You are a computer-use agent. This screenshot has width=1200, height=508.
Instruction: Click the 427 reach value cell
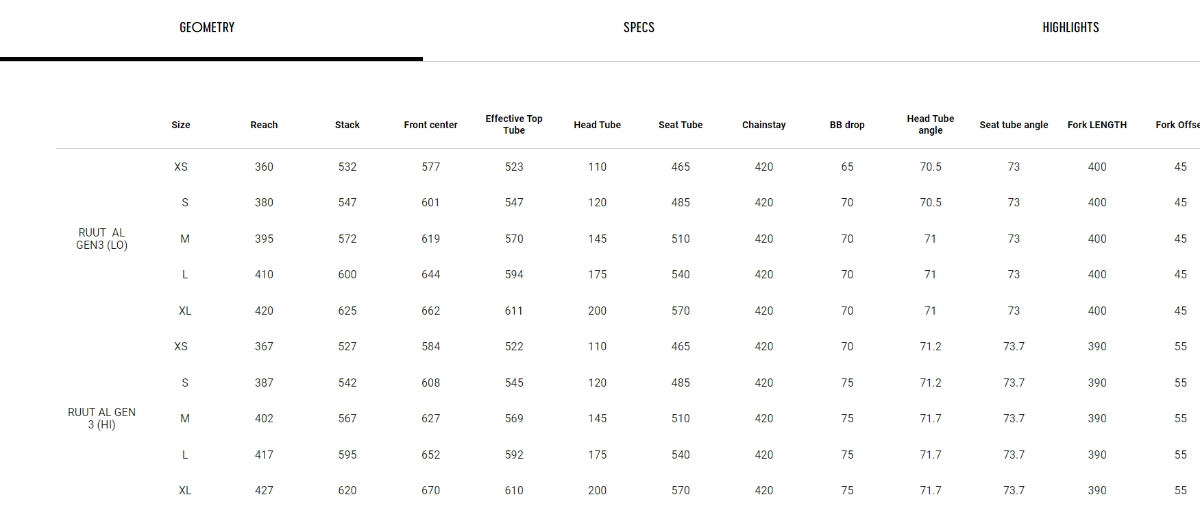264,491
